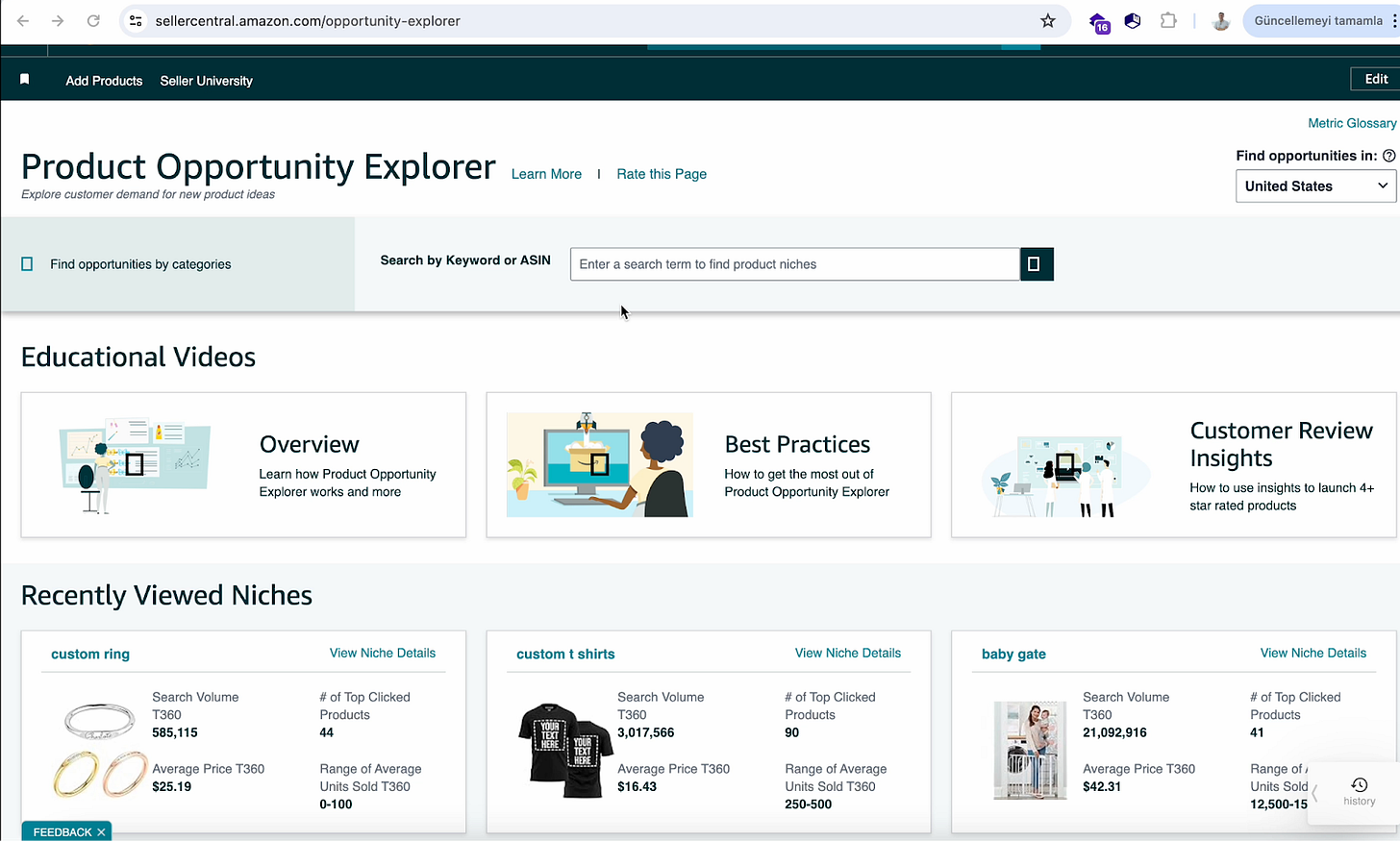
Task: Play the Overview video thumbnail
Action: (135, 464)
